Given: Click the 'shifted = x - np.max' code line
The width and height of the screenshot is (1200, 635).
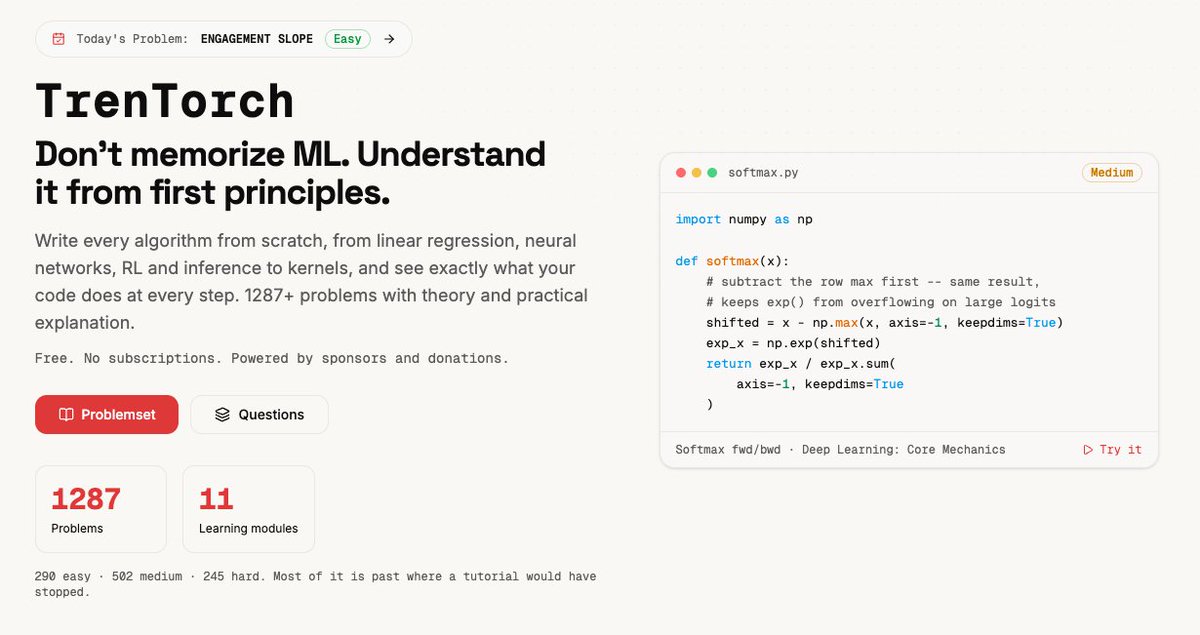Looking at the screenshot, I should click(x=884, y=323).
